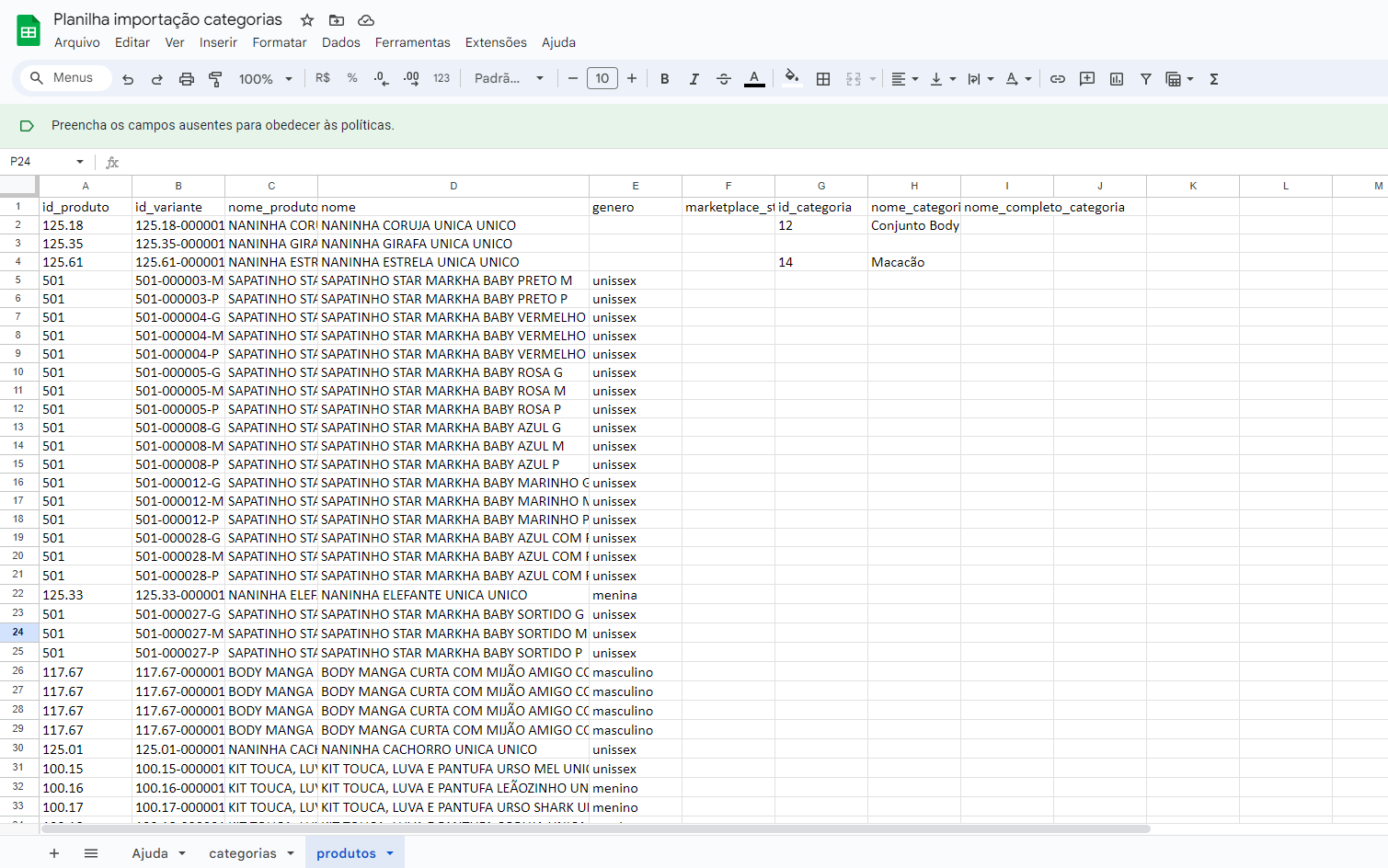Open more number formats 123
The height and width of the screenshot is (868, 1388).
[442, 79]
